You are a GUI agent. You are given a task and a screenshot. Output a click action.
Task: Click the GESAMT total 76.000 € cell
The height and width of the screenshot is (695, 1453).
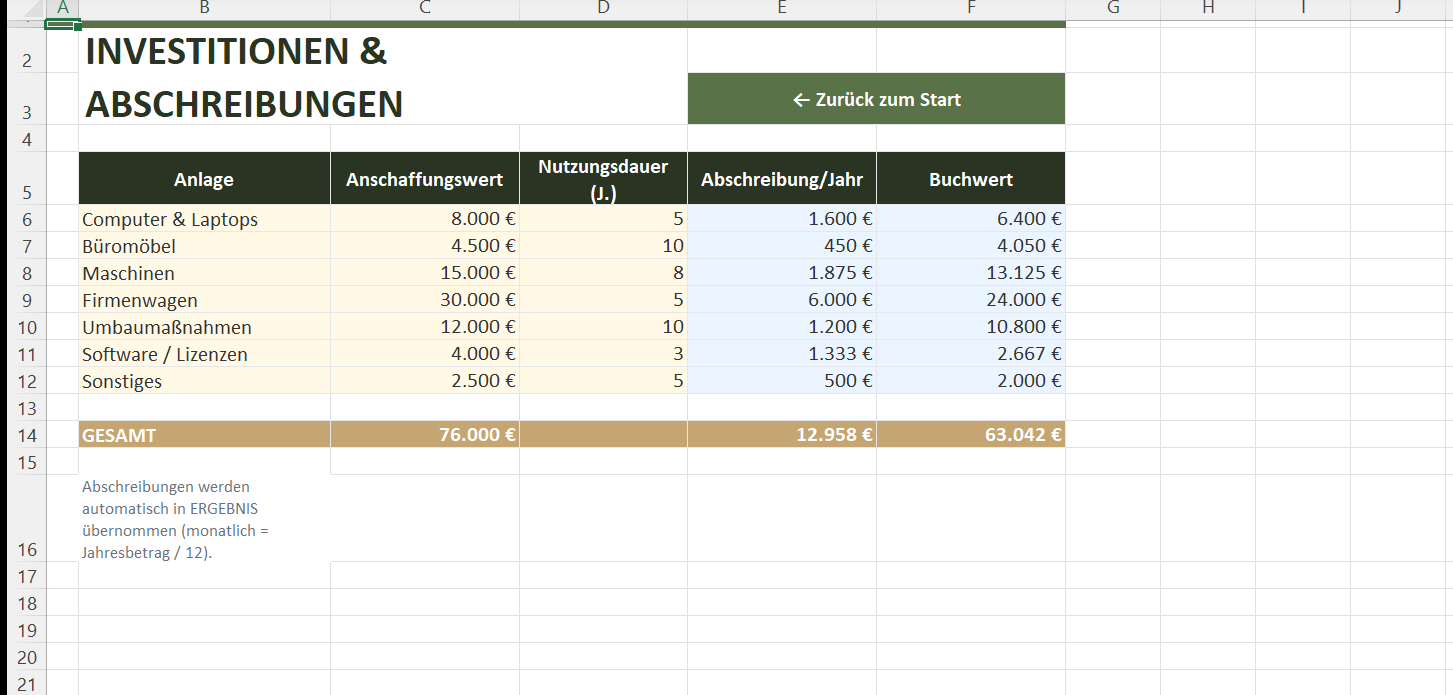tap(425, 435)
